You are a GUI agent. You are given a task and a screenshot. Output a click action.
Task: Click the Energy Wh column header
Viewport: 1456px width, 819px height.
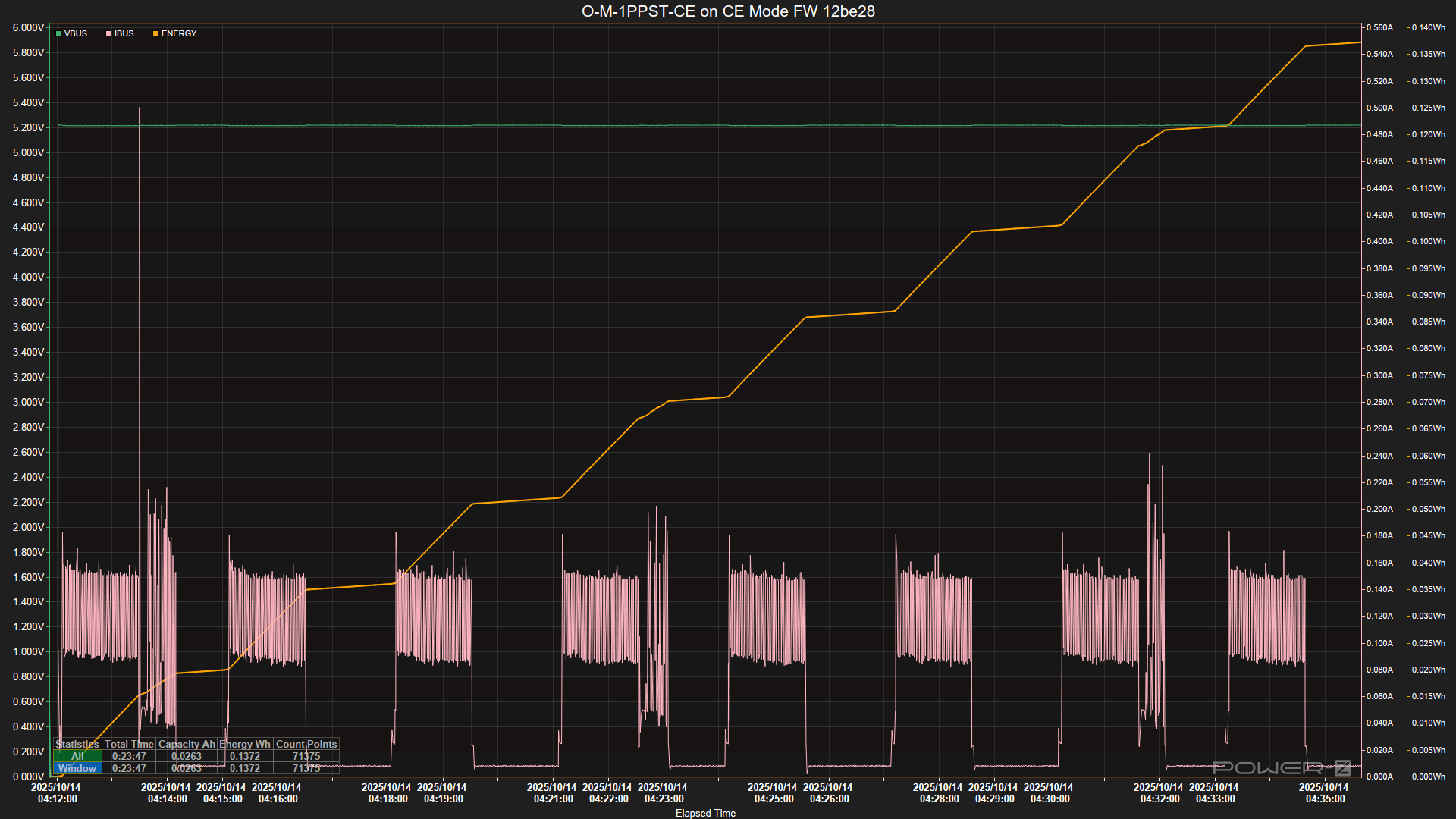[244, 744]
